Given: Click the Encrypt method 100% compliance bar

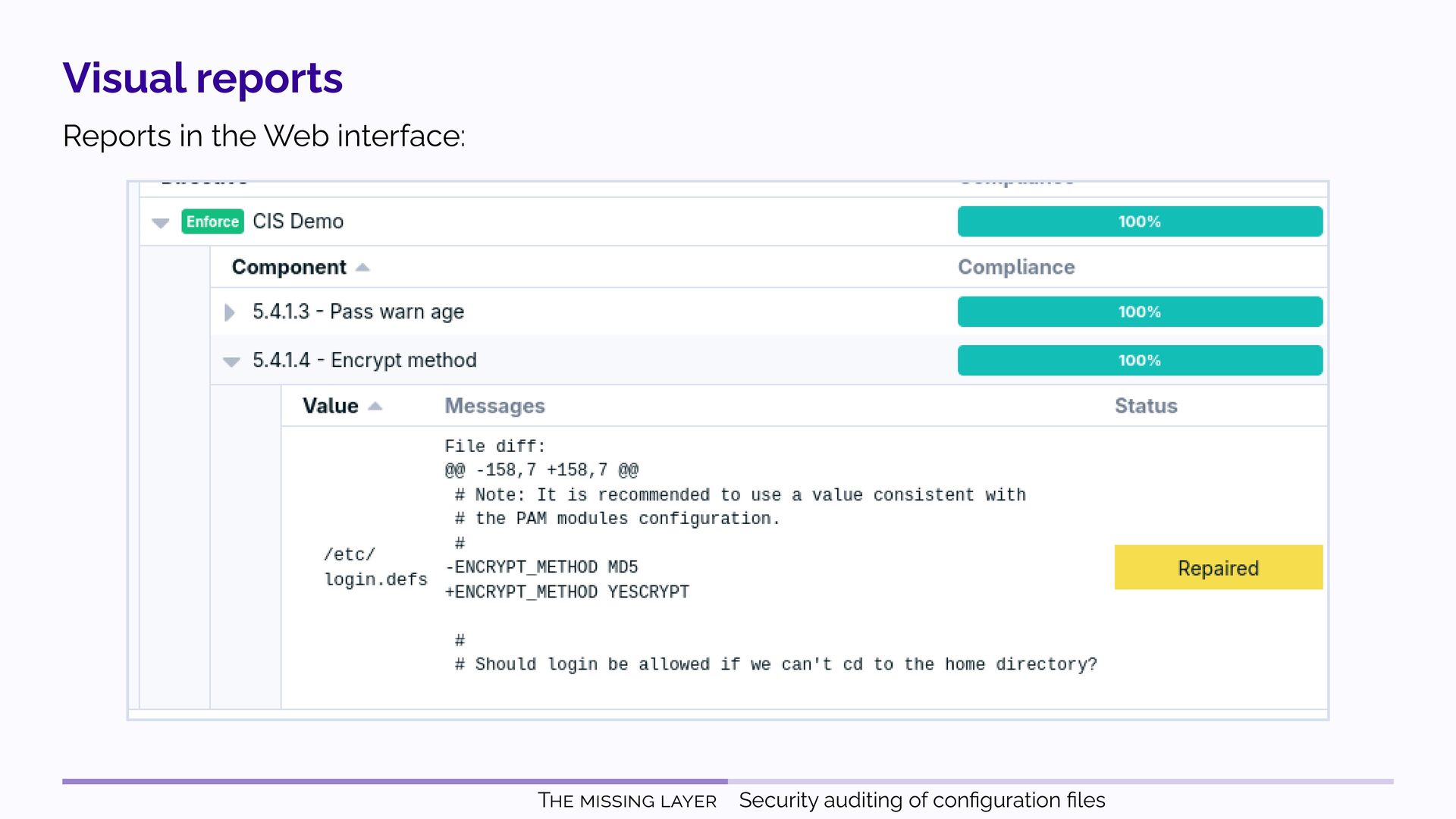Looking at the screenshot, I should coord(1139,360).
